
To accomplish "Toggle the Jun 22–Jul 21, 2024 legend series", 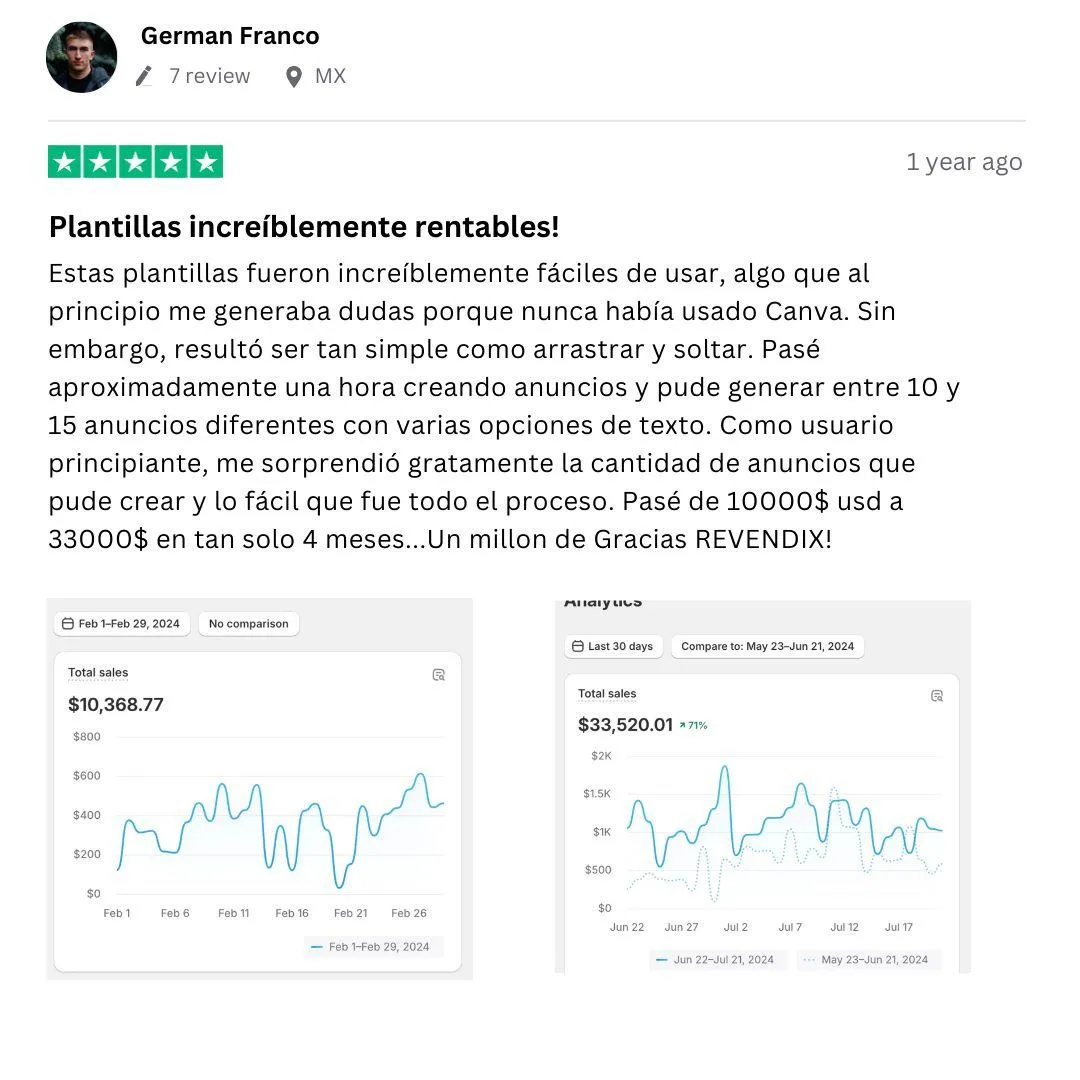I will click(718, 959).
